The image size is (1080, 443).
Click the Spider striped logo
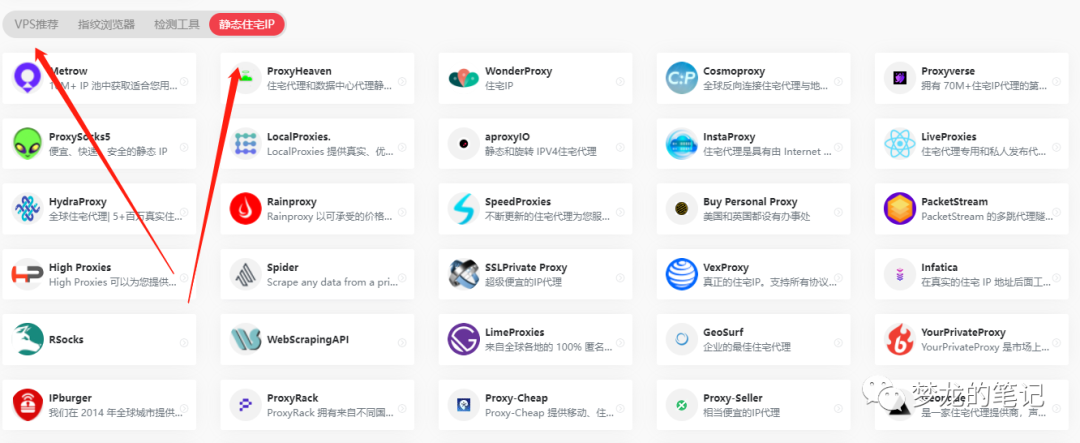pos(246,274)
